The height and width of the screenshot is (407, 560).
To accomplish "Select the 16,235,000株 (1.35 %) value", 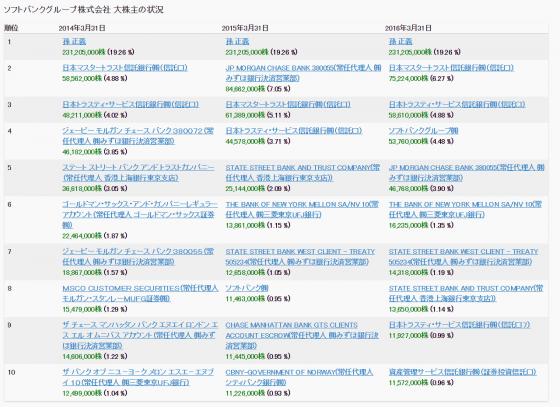I will click(421, 225).
